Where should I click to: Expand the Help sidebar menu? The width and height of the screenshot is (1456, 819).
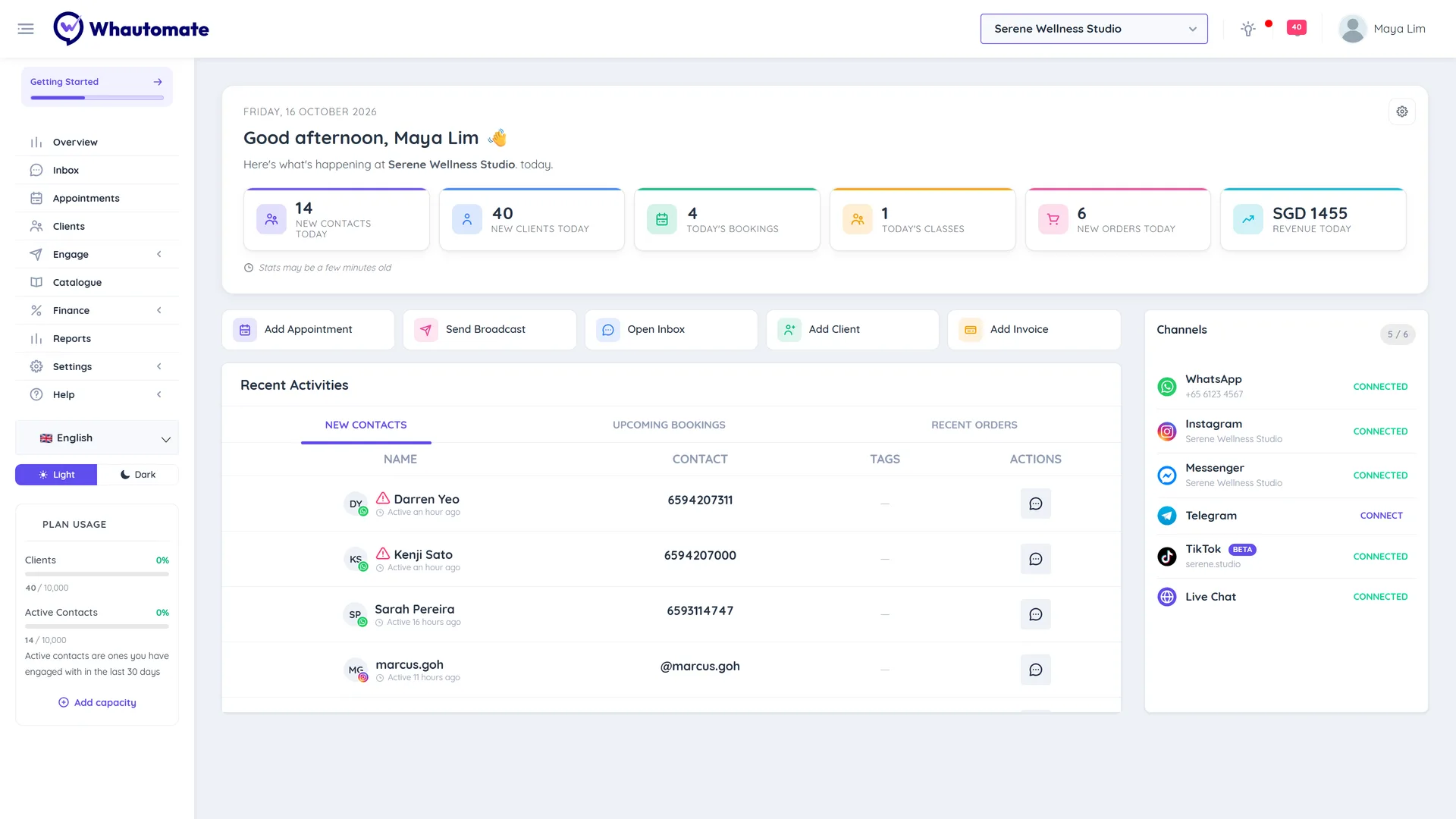point(97,394)
